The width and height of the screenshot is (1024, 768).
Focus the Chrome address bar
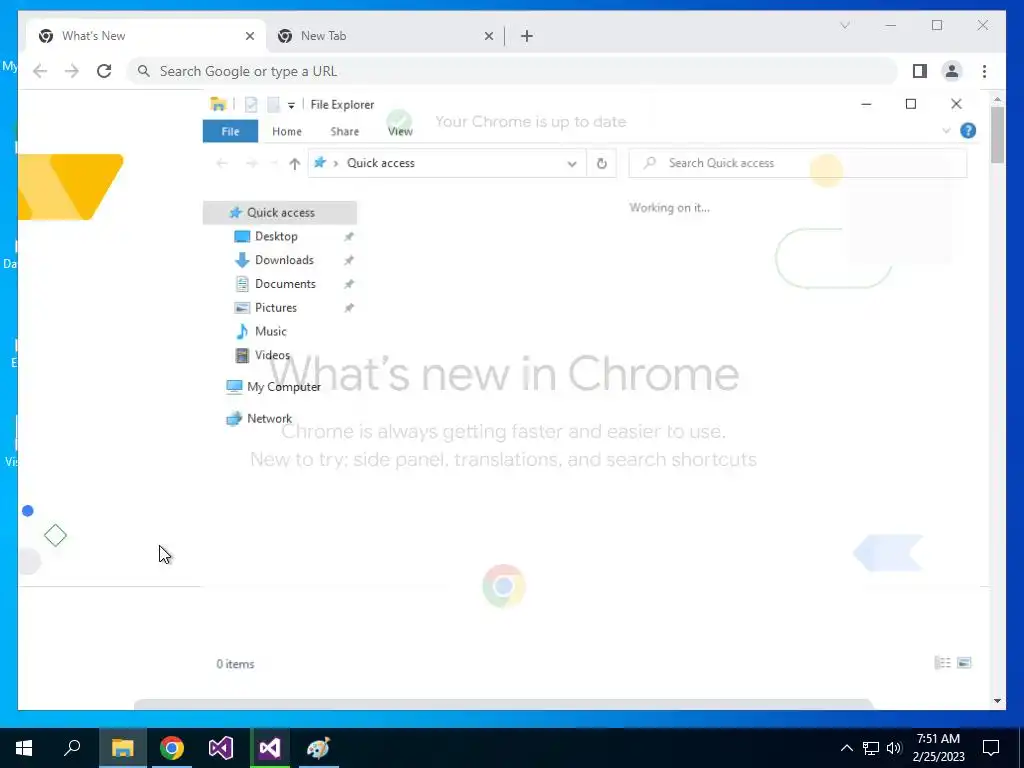coord(513,71)
